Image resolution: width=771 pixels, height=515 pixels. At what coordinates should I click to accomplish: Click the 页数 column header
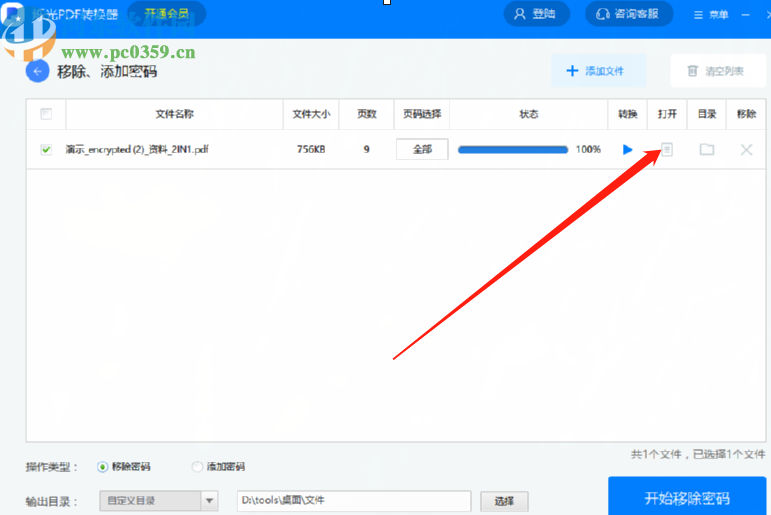pos(366,114)
